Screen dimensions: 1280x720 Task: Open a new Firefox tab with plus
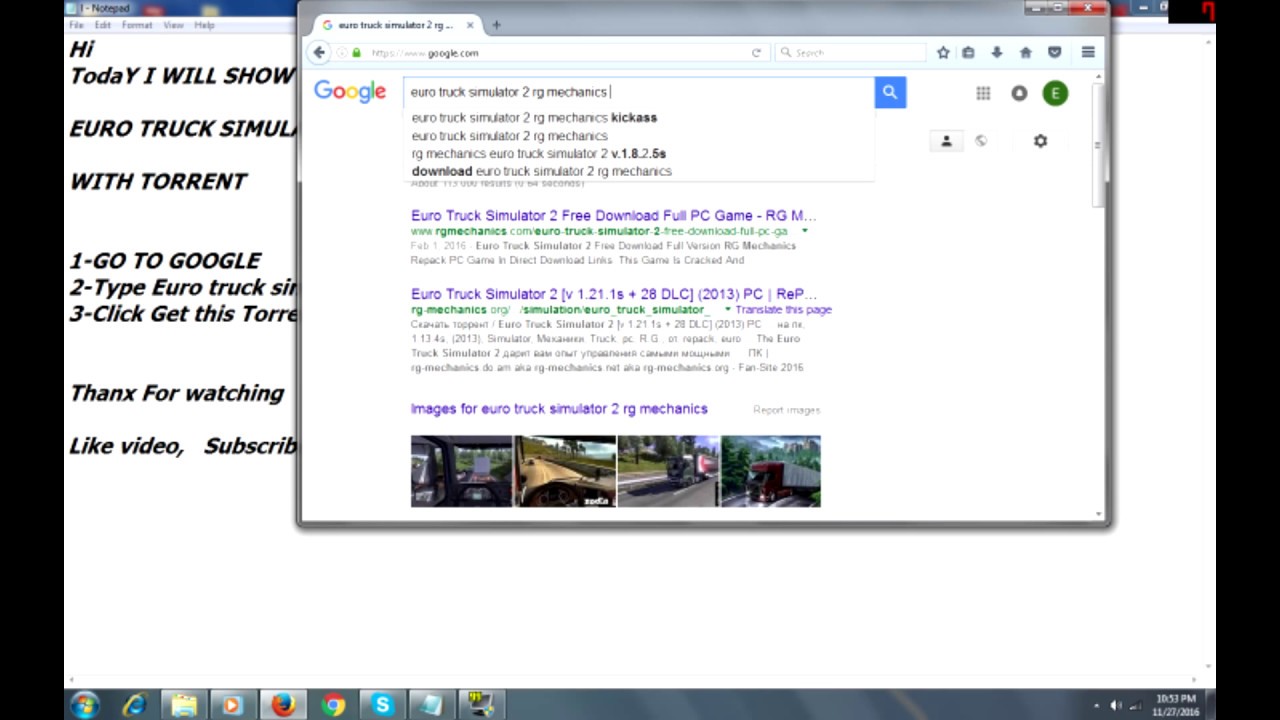point(496,25)
